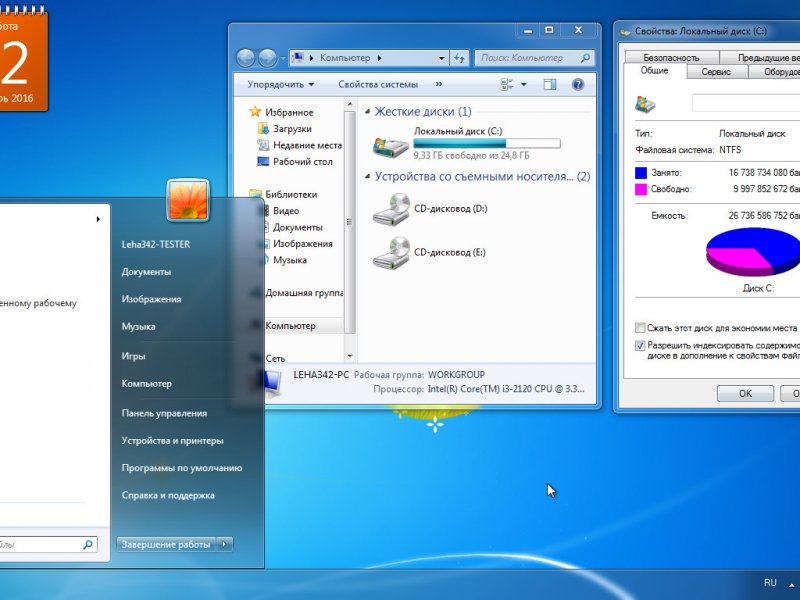Select the Общие tab
Image resolution: width=800 pixels, height=600 pixels.
[x=655, y=70]
